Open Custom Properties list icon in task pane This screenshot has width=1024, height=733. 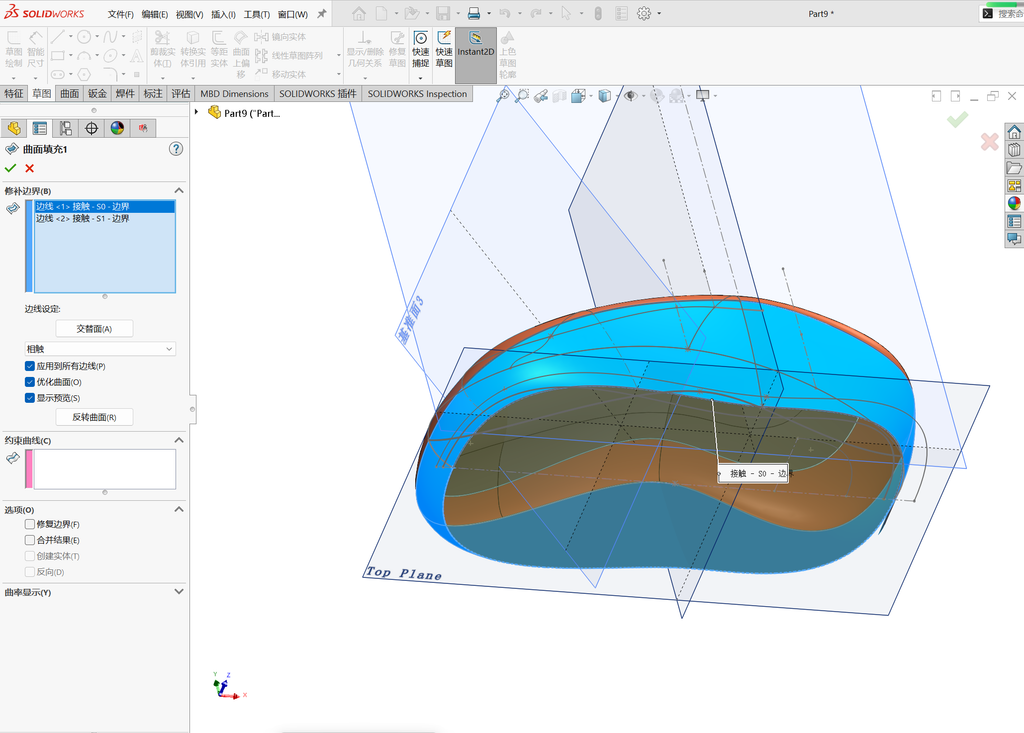[x=1014, y=221]
